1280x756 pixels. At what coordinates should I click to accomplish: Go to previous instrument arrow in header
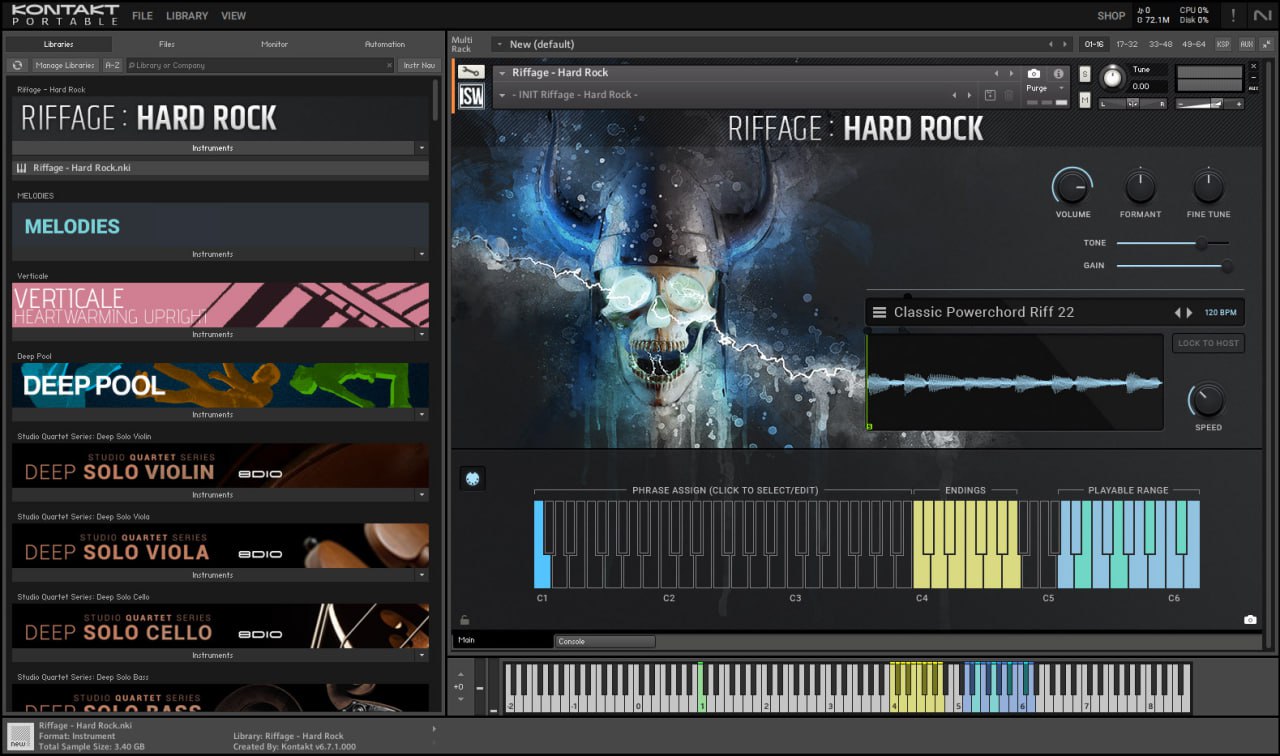pos(996,73)
